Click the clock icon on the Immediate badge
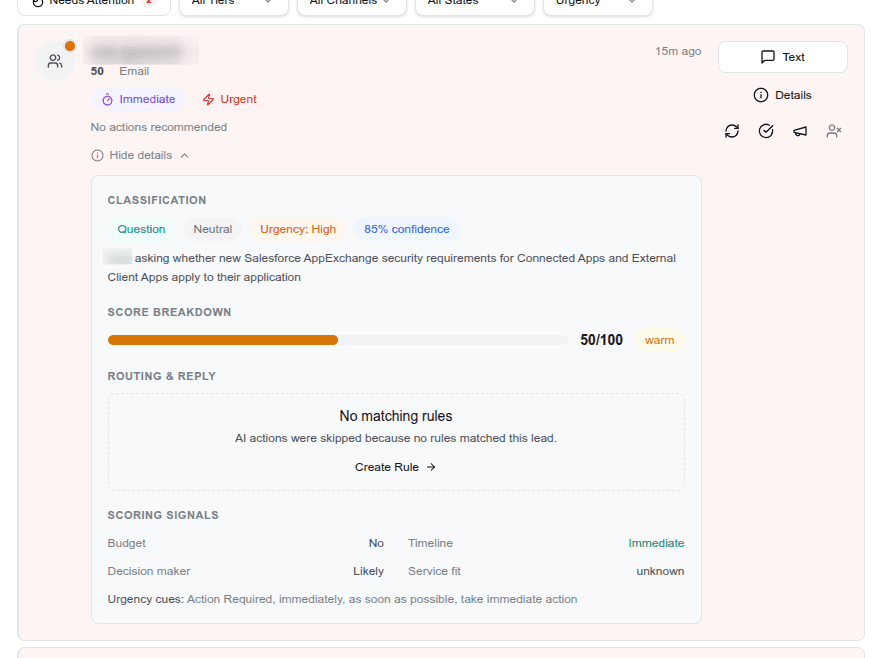 click(x=107, y=99)
